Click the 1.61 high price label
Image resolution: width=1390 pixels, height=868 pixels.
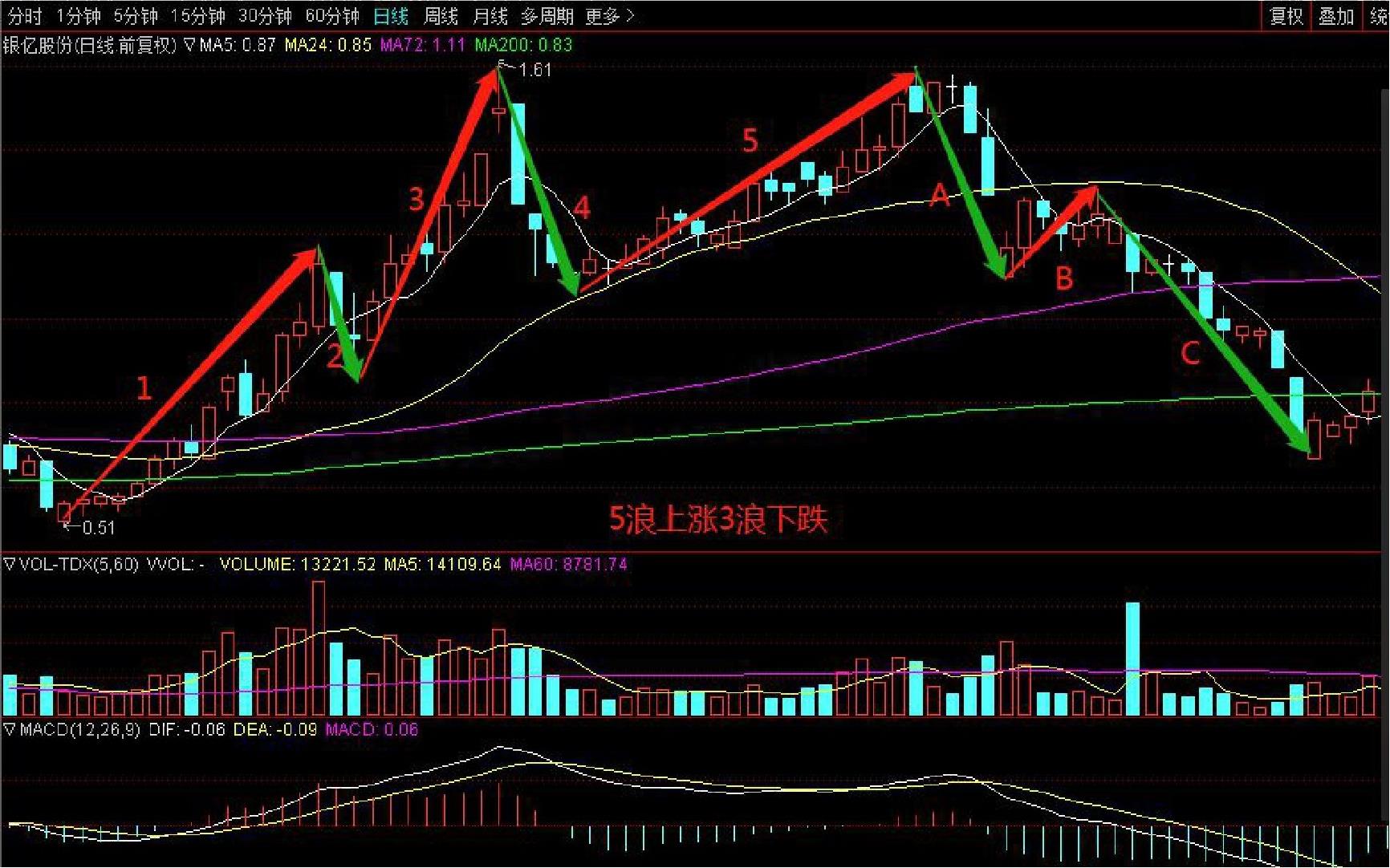535,70
